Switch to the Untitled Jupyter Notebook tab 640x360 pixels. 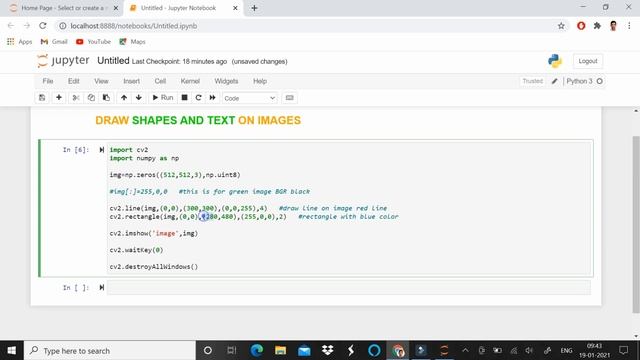pos(183,8)
